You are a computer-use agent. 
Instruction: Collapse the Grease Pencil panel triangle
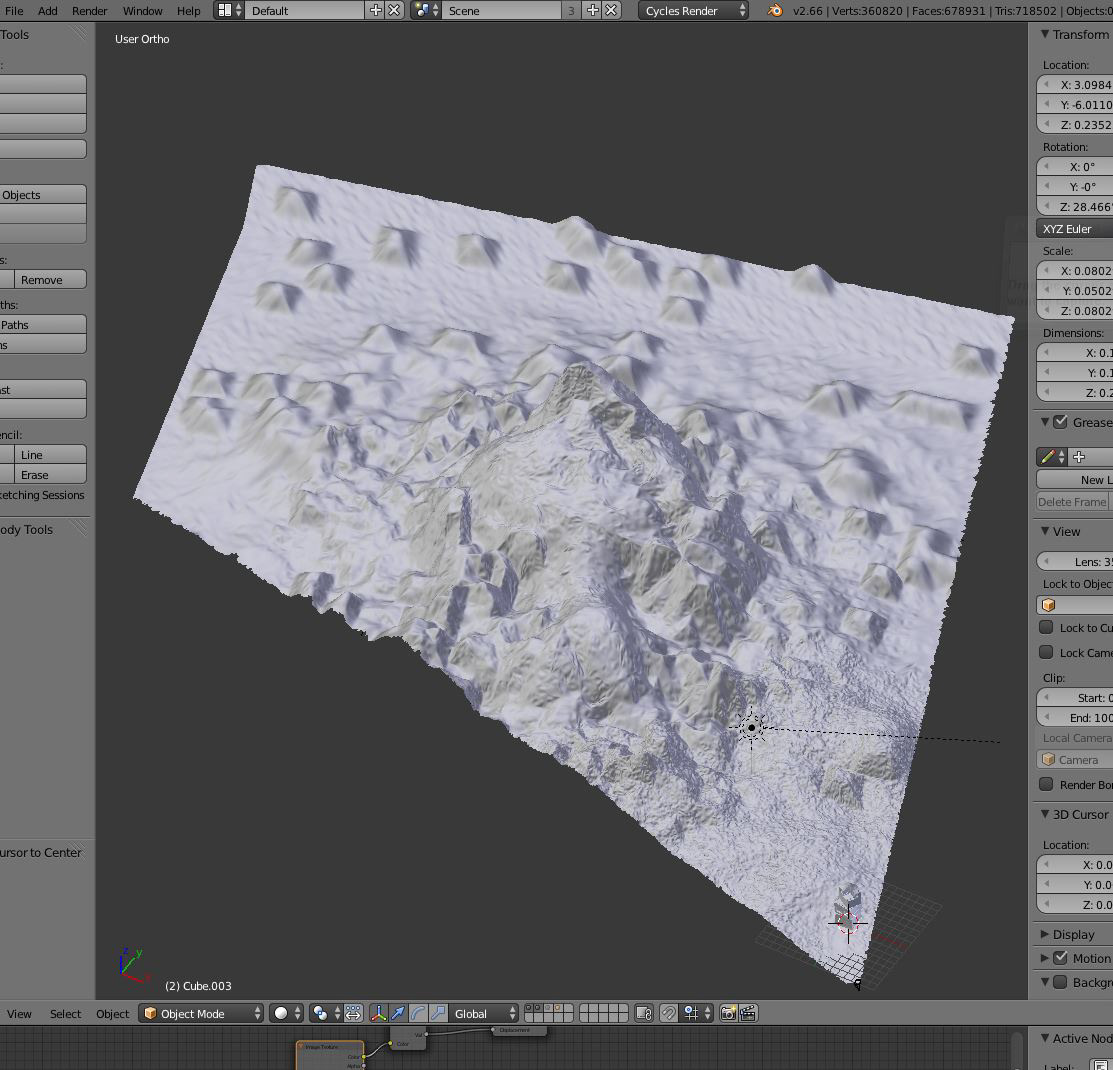coord(1045,422)
